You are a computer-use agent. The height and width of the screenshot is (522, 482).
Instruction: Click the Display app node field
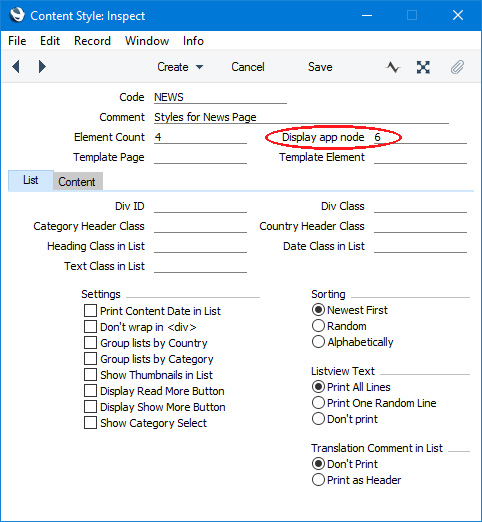click(x=420, y=137)
